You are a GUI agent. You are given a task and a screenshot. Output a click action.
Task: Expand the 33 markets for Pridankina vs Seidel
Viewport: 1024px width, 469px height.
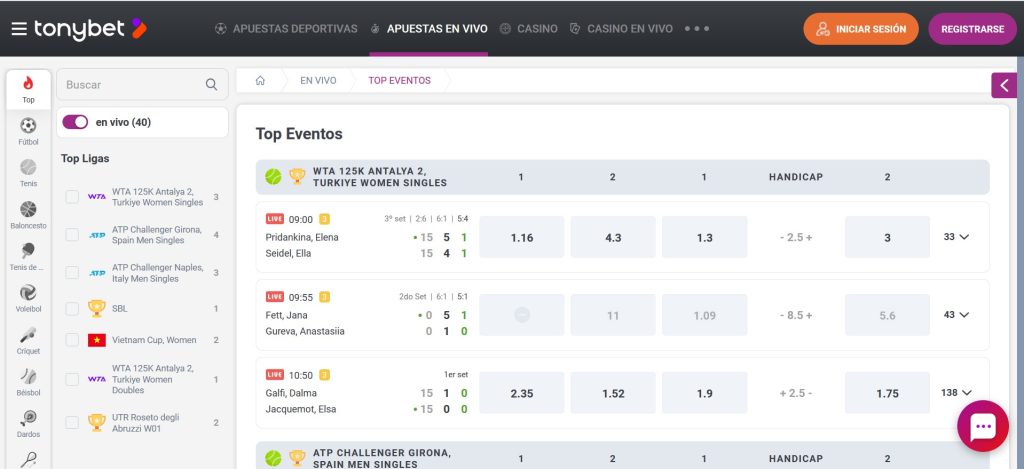click(x=957, y=237)
